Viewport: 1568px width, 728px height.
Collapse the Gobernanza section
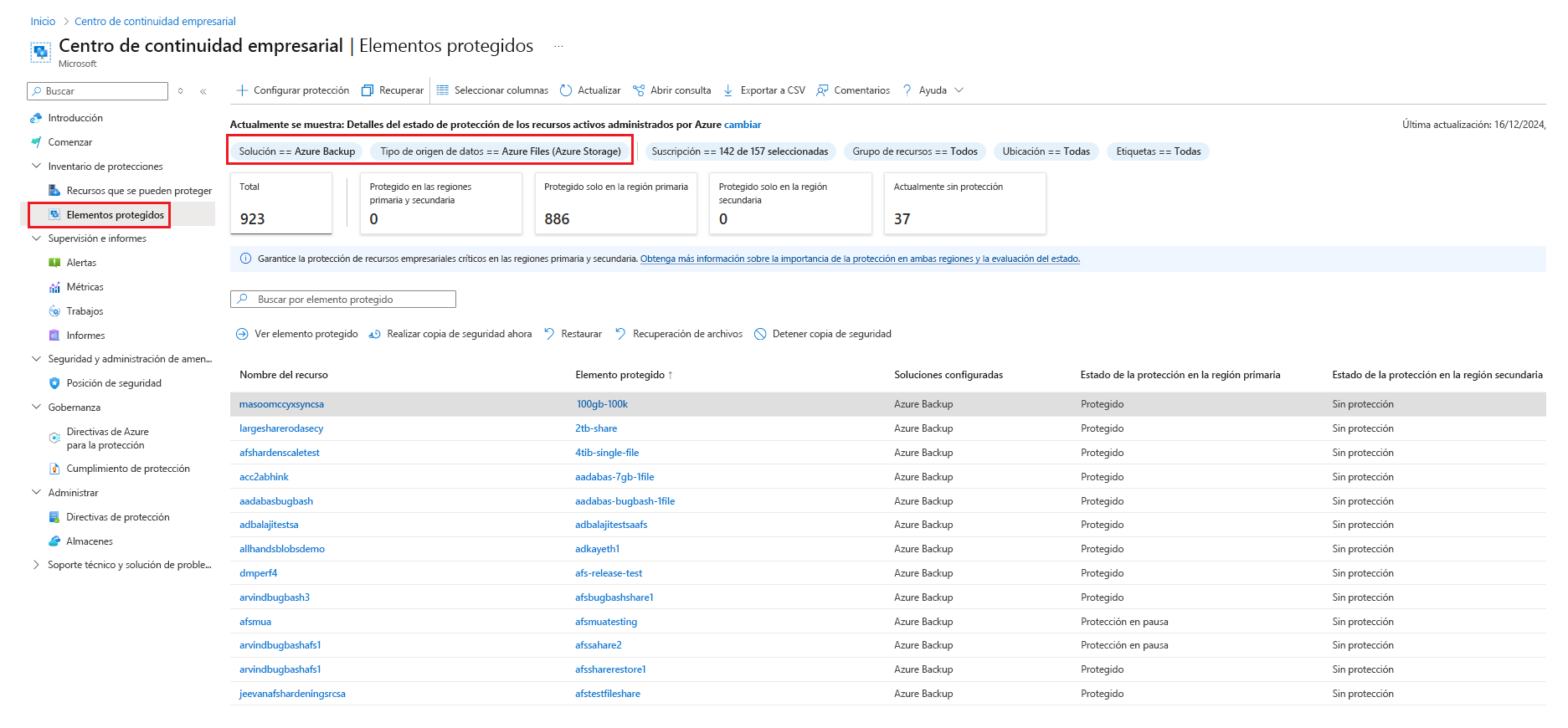[x=36, y=408]
